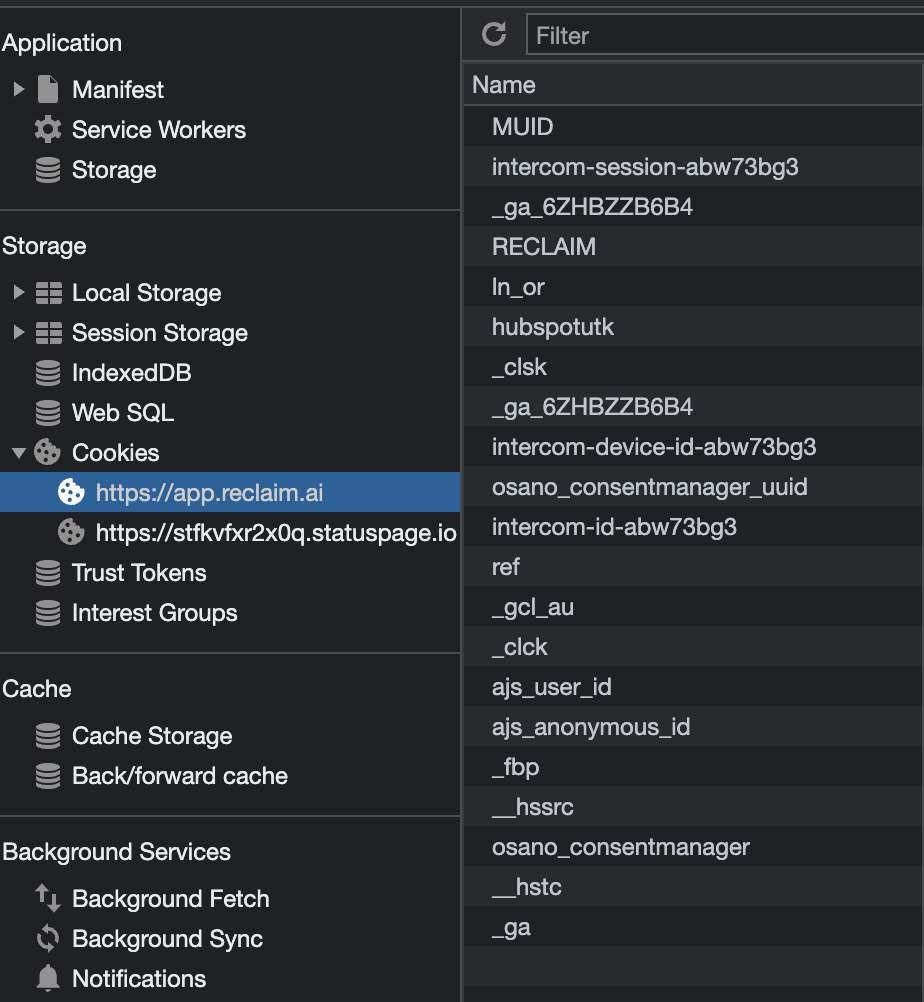This screenshot has width=924, height=1002.
Task: Sort by the Name column header
Action: click(693, 85)
